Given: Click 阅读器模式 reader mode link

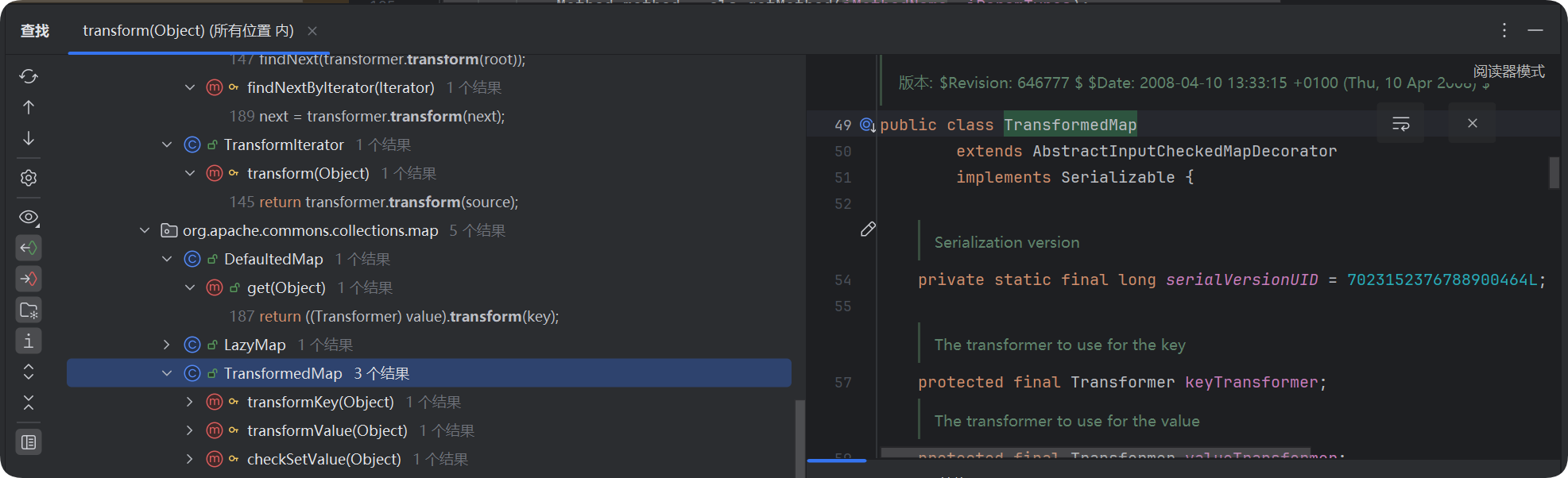Looking at the screenshot, I should pyautogui.click(x=1508, y=71).
